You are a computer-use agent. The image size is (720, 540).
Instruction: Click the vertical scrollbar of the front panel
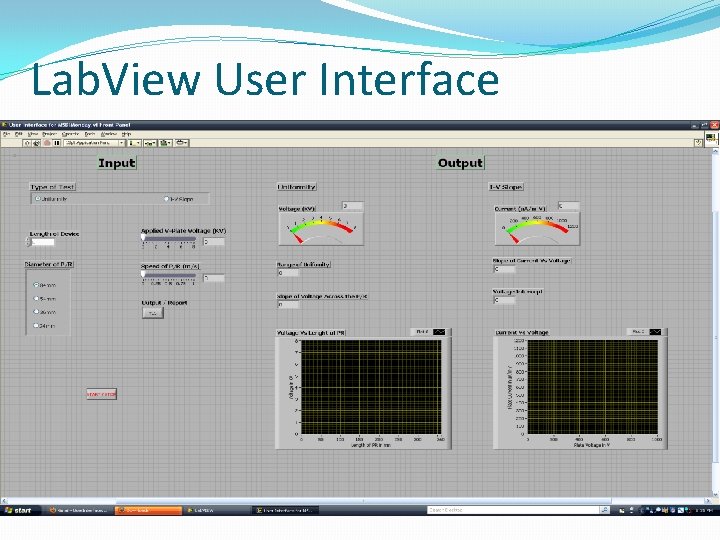pyautogui.click(x=715, y=321)
